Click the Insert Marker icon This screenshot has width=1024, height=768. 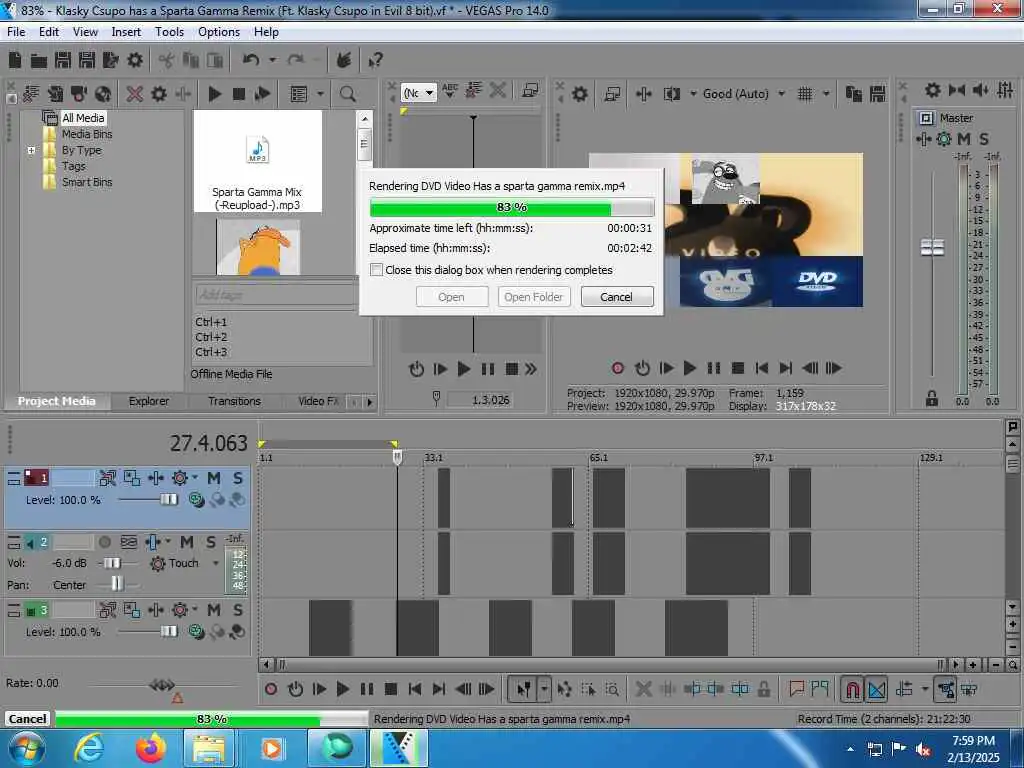(796, 688)
